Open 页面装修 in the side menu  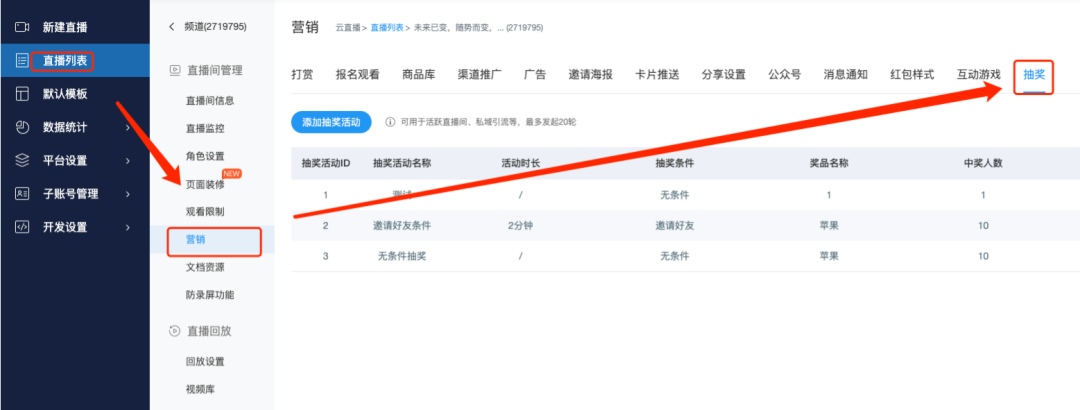coord(205,184)
